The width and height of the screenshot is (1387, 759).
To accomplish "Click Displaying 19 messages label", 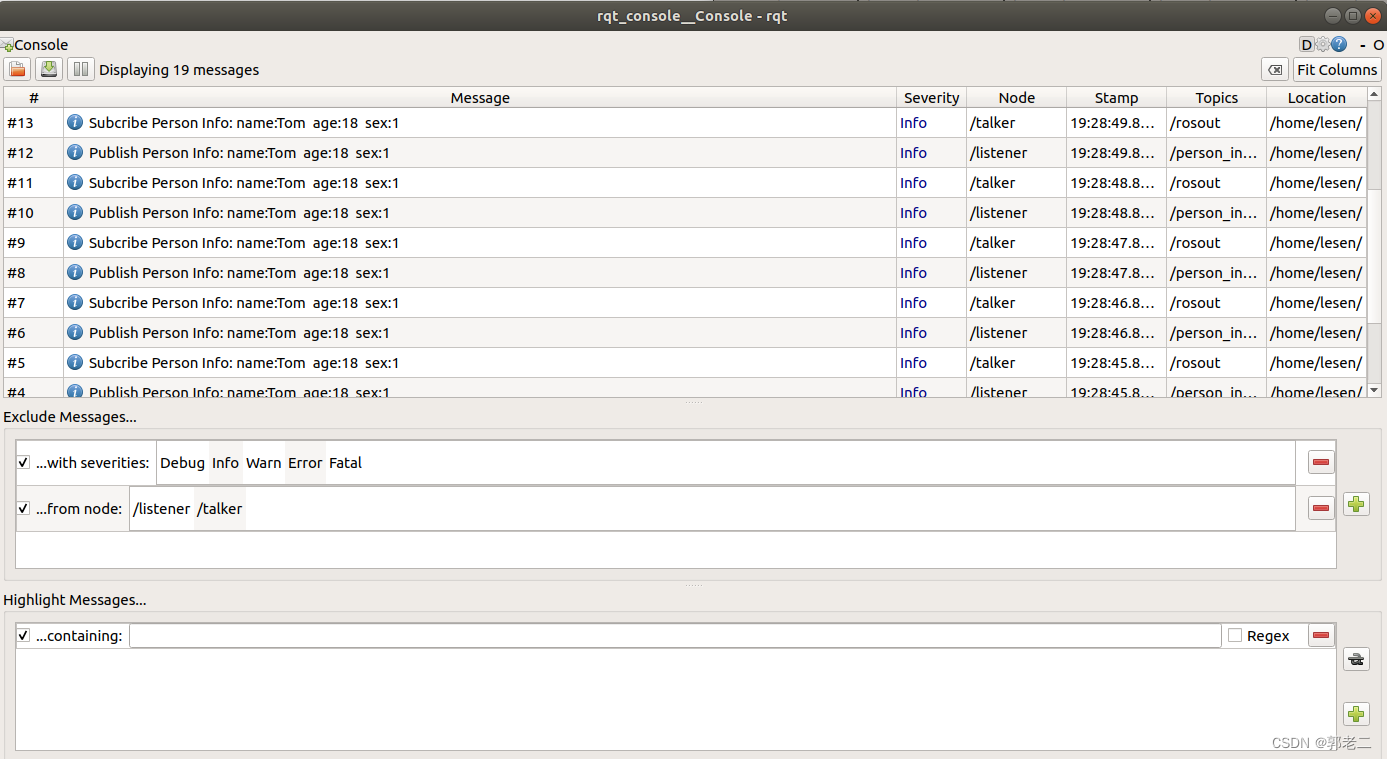I will pos(179,70).
